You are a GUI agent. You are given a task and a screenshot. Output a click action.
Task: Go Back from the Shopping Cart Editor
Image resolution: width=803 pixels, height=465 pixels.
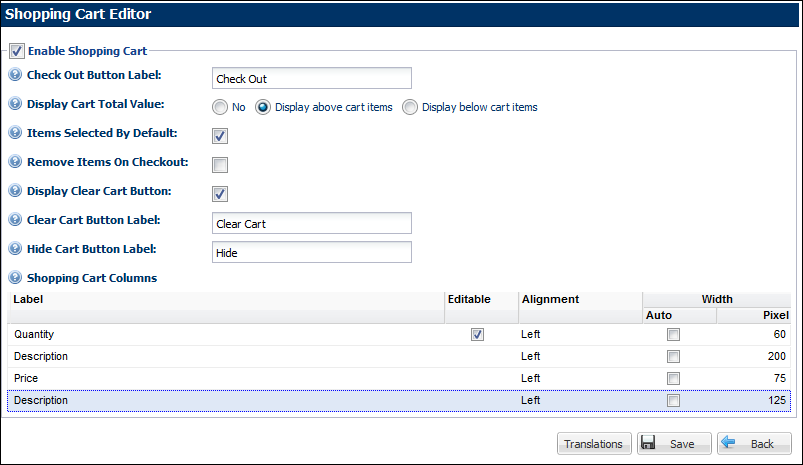[754, 444]
